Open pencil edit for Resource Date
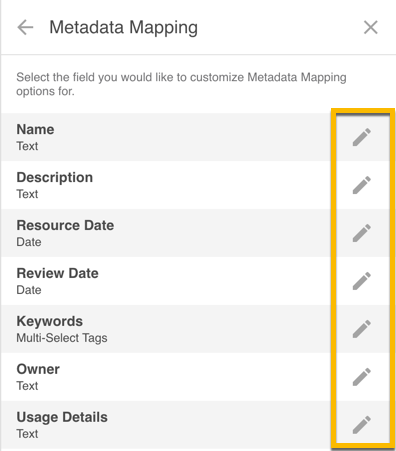396x451 pixels. point(362,233)
